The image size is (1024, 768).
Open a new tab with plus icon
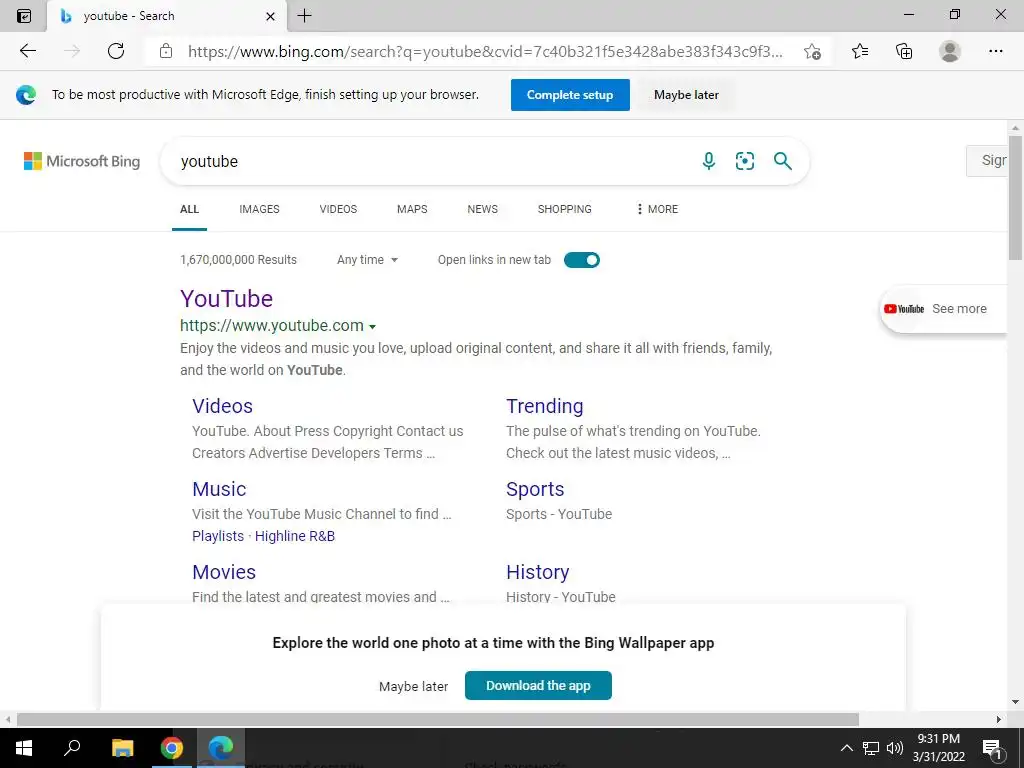304,16
